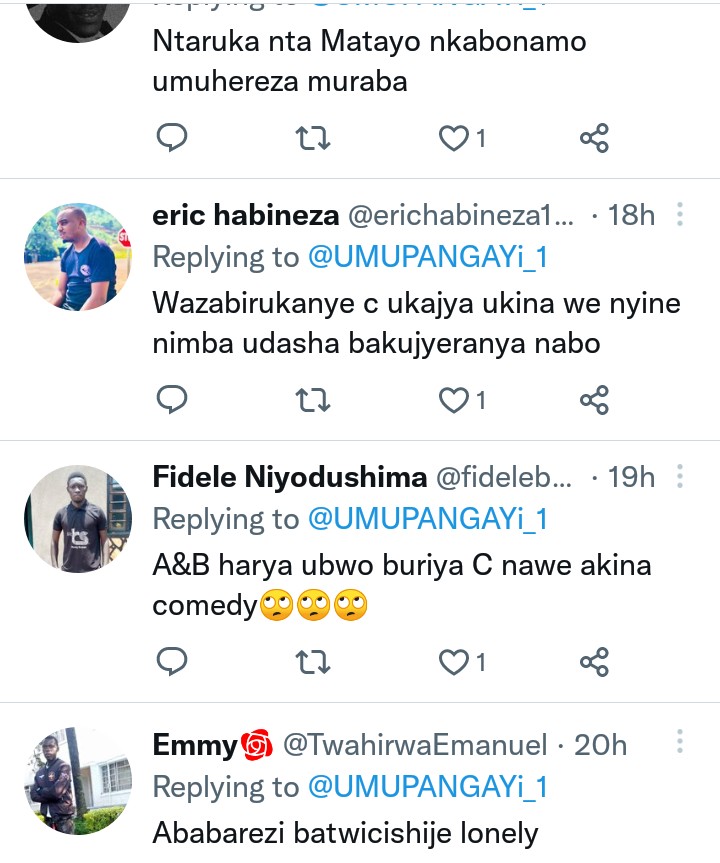
Task: Open the @TwahirwaEmanuel profile handle
Action: coord(415,745)
